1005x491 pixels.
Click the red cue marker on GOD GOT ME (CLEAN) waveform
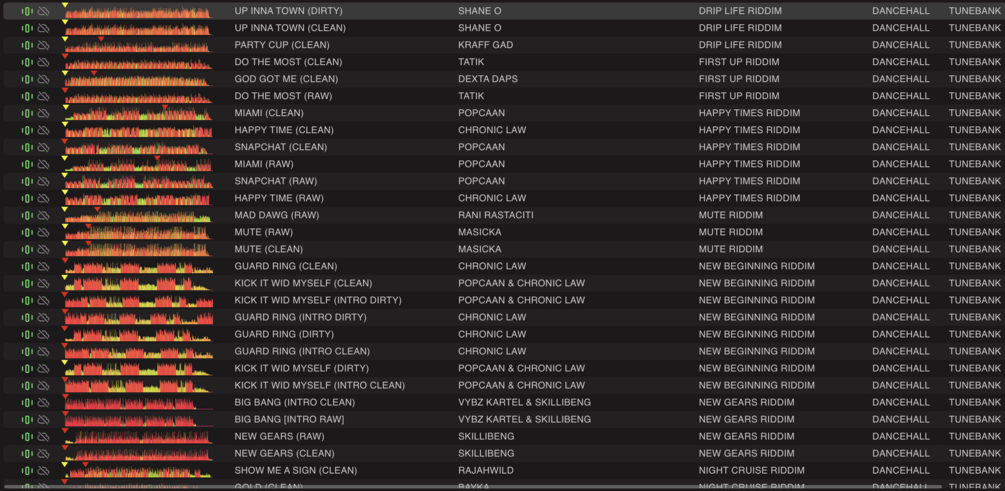(94, 74)
